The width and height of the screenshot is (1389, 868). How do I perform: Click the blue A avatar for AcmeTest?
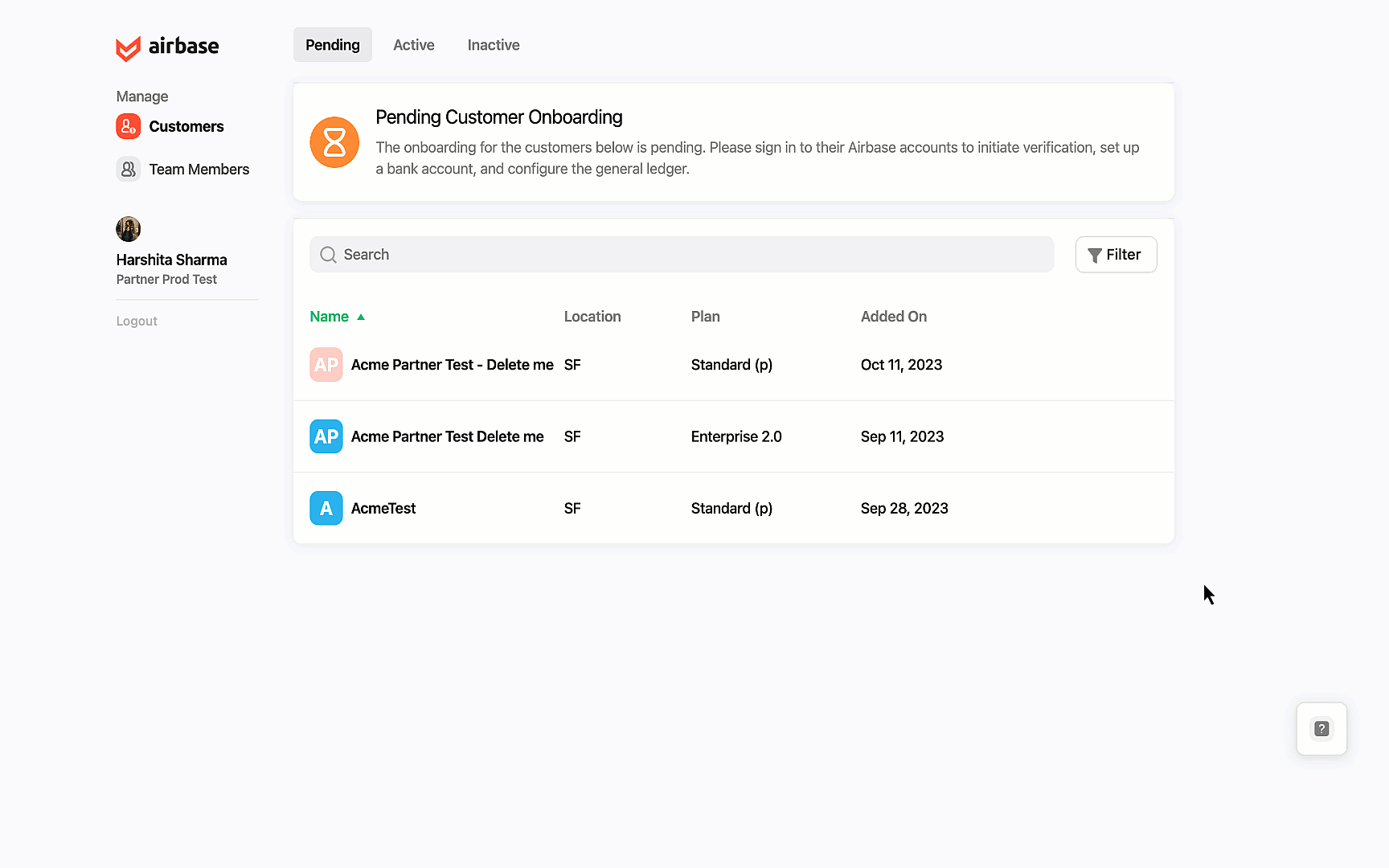pos(326,508)
